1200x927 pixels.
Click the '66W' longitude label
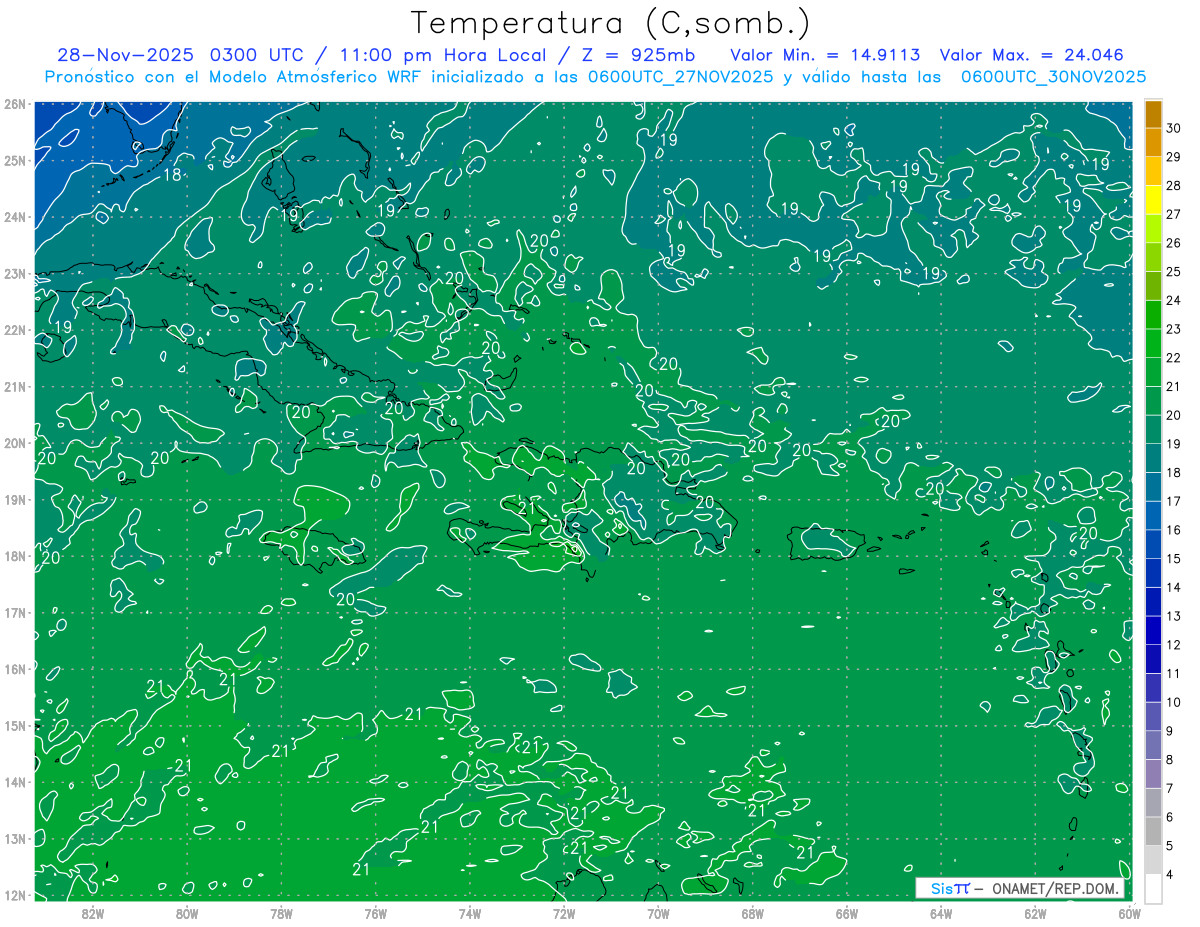[x=847, y=913]
